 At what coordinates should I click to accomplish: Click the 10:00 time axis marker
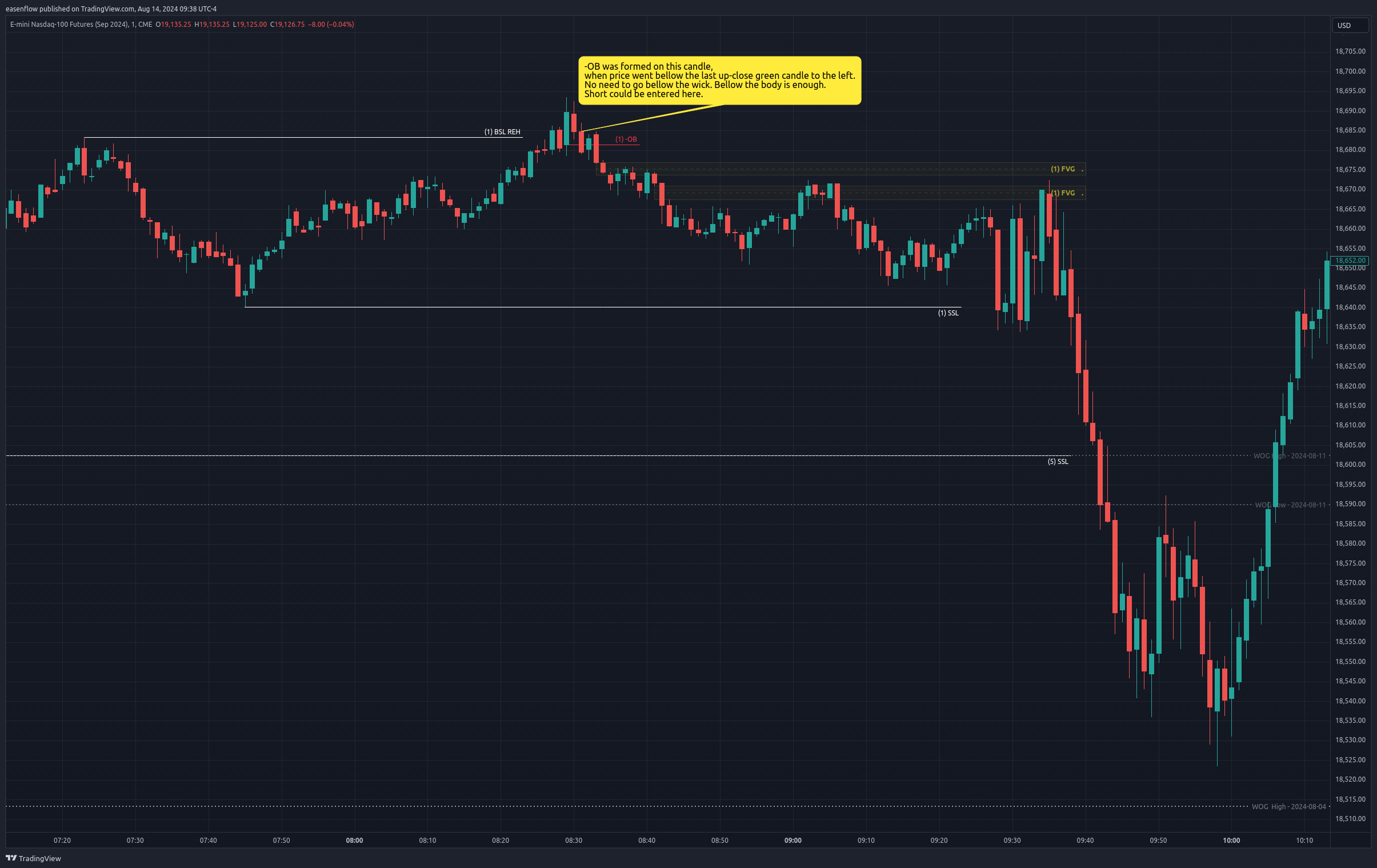1231,840
